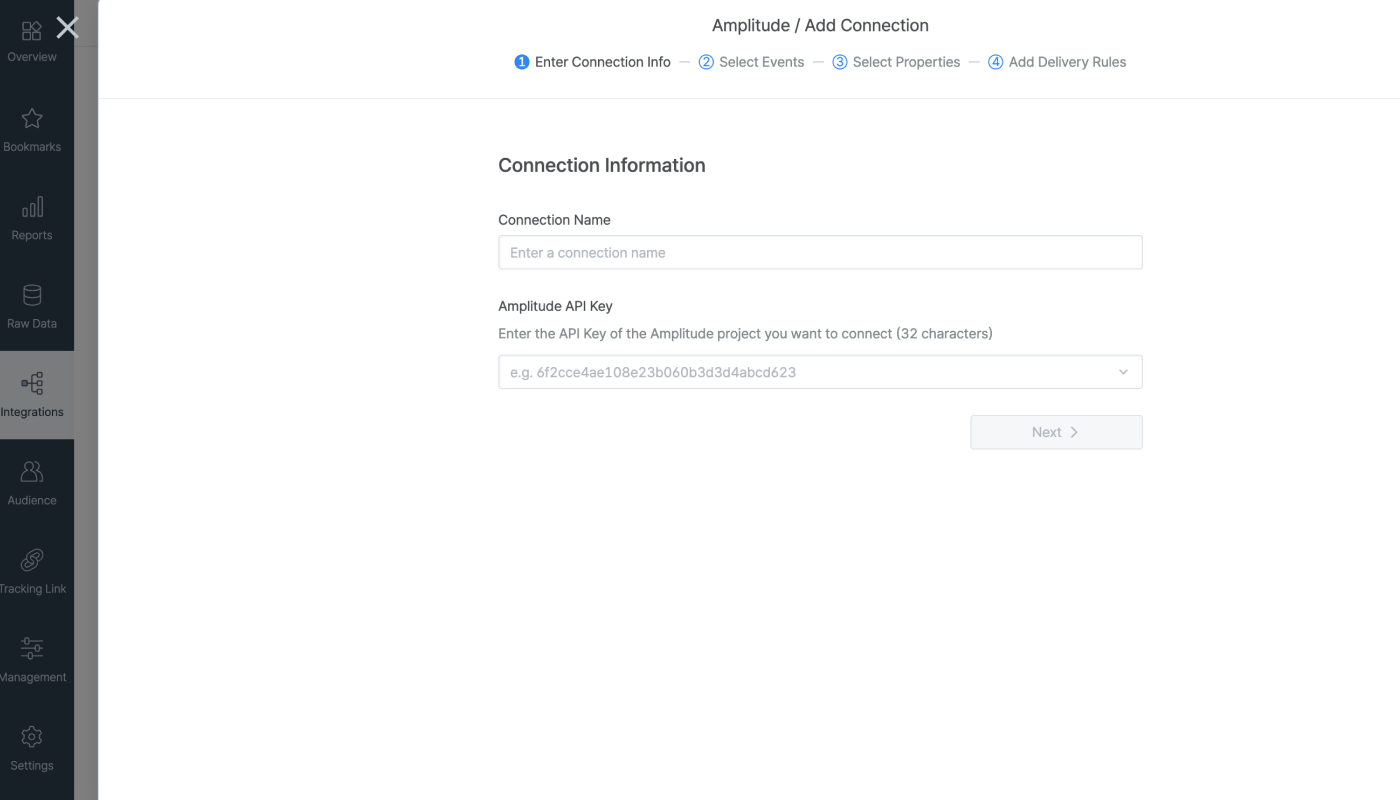Open Tracking Link chain icon

click(x=32, y=559)
